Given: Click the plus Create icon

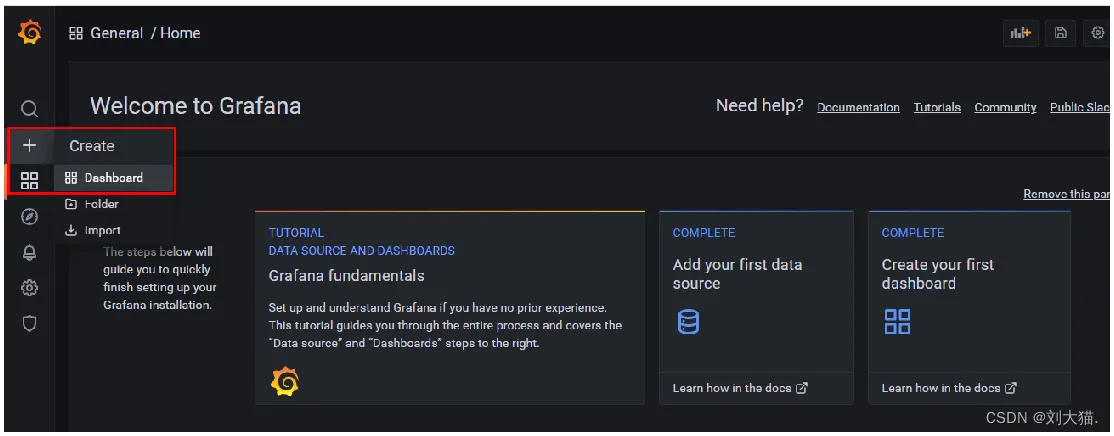Looking at the screenshot, I should [x=29, y=146].
